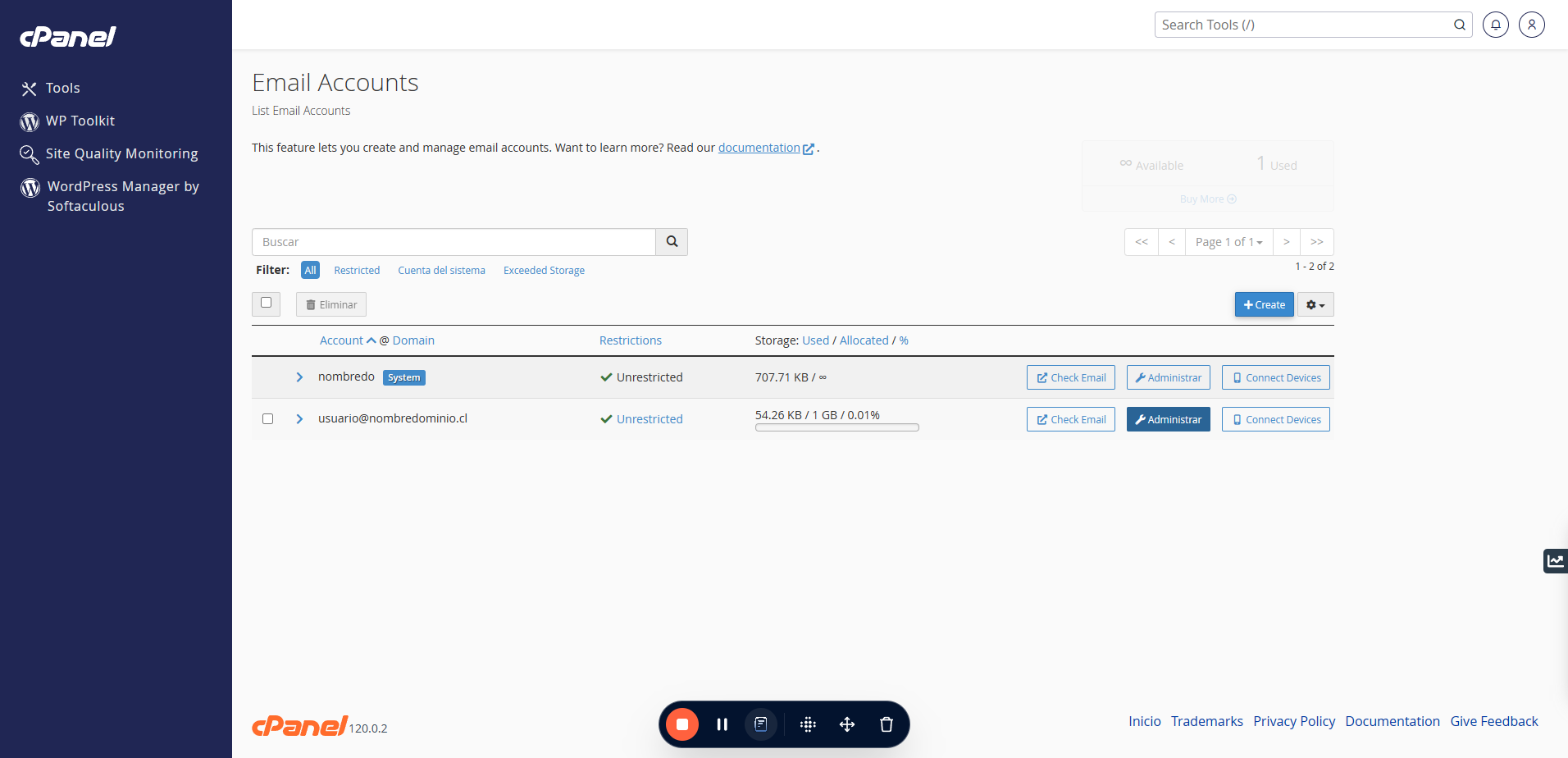Expand the nombredo system account row
The height and width of the screenshot is (758, 1568).
[299, 377]
